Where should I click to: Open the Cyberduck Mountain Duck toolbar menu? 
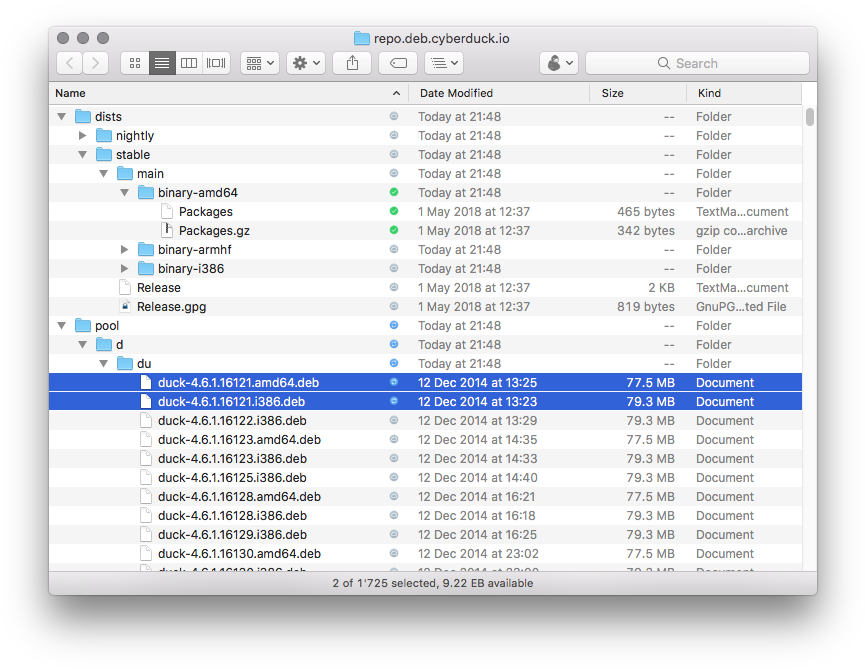(559, 63)
